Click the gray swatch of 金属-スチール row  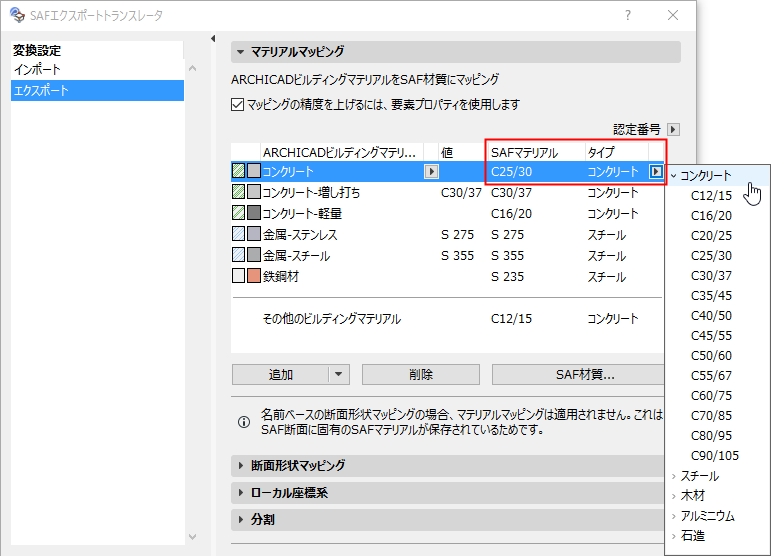[x=254, y=255]
